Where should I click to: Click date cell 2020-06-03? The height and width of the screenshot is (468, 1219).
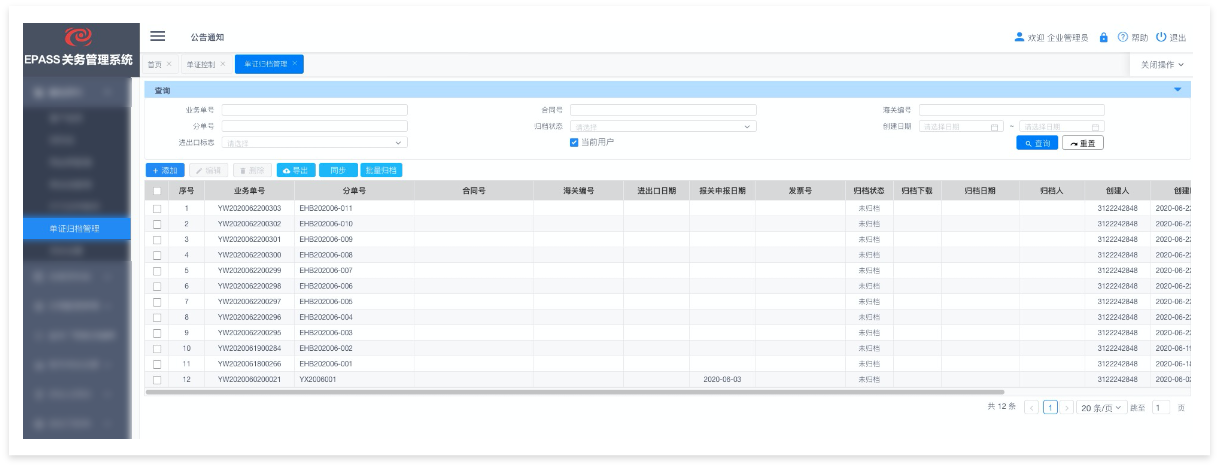[x=722, y=379]
